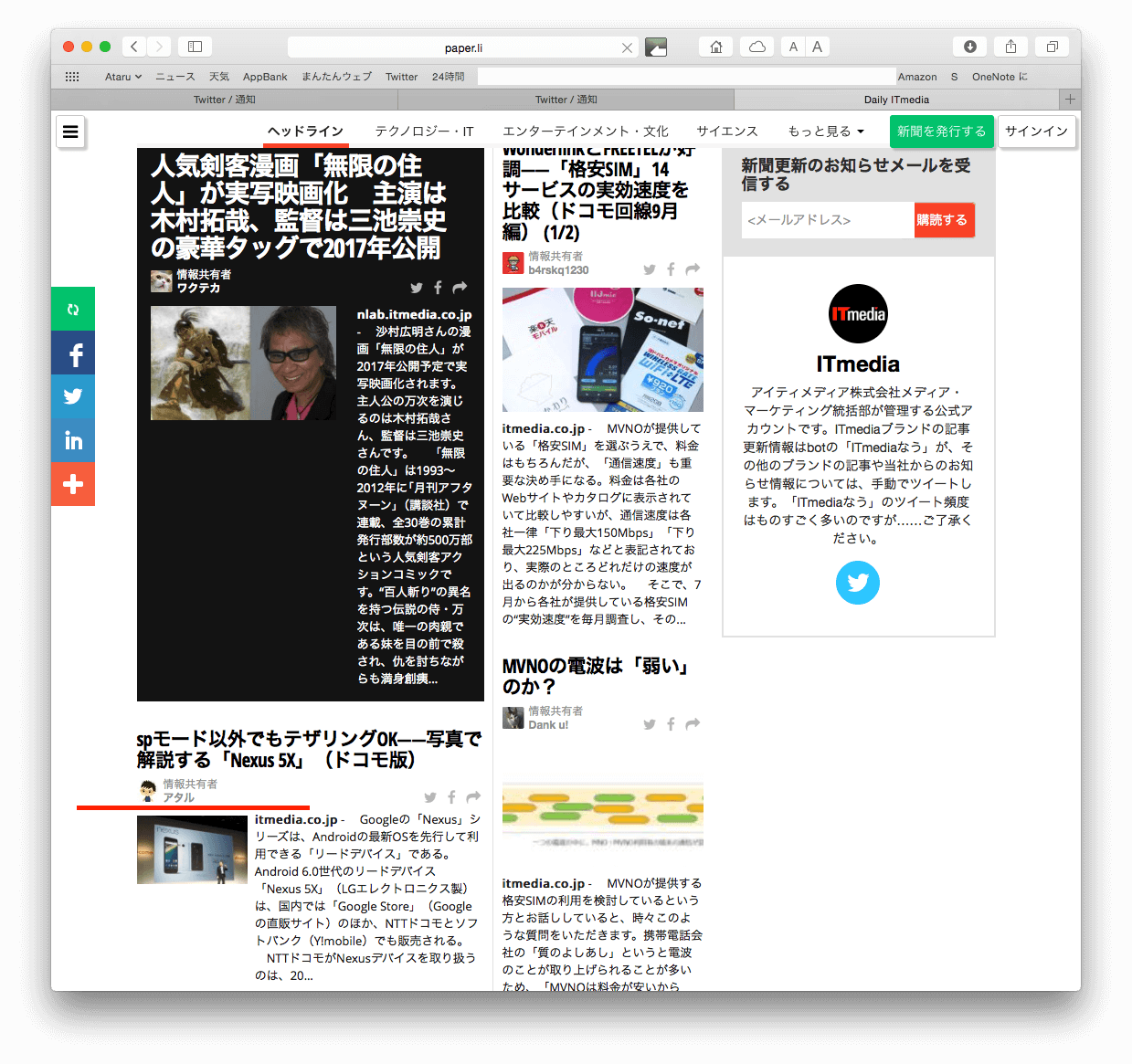Toggle the Safari sidebar button
1132x1064 pixels.
[x=195, y=47]
